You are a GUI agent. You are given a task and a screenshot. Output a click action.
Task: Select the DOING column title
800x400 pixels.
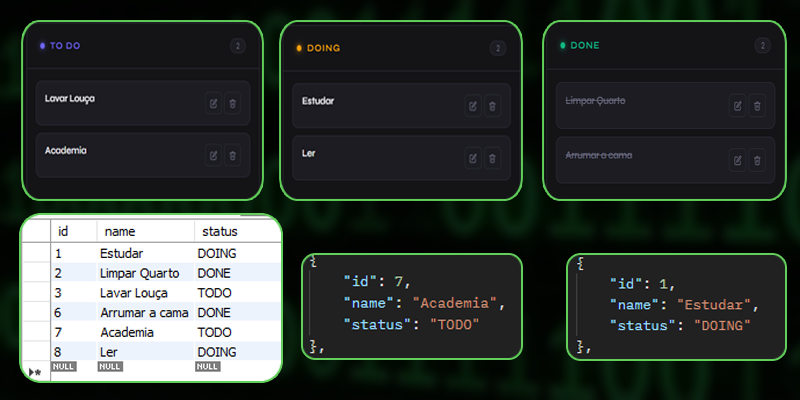coord(323,48)
